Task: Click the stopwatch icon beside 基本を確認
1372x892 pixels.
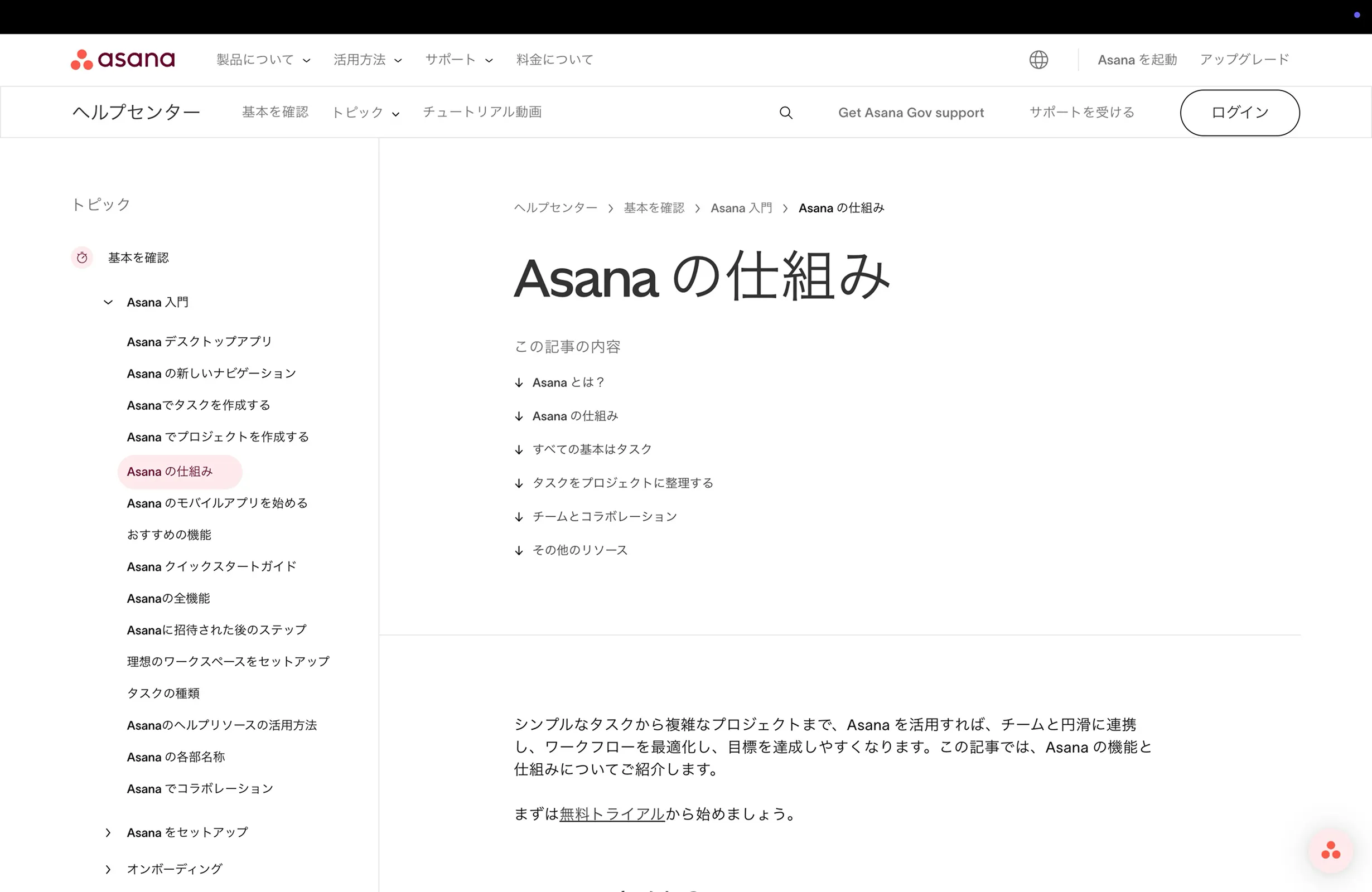Action: [x=82, y=258]
